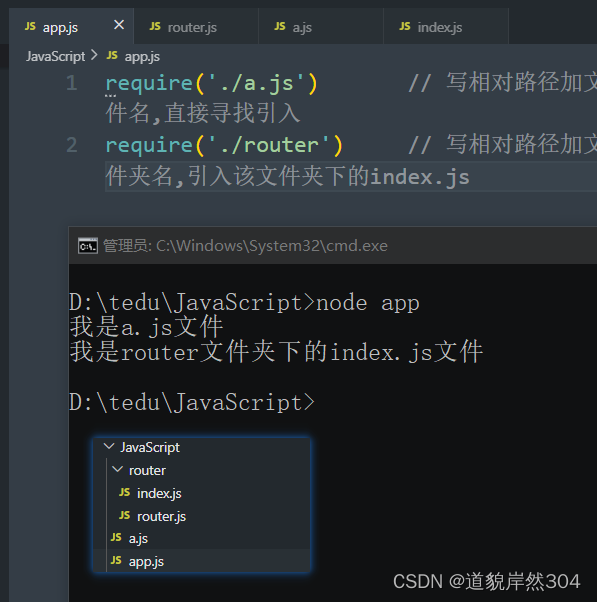Select the JavaScript root folder row

point(202,447)
